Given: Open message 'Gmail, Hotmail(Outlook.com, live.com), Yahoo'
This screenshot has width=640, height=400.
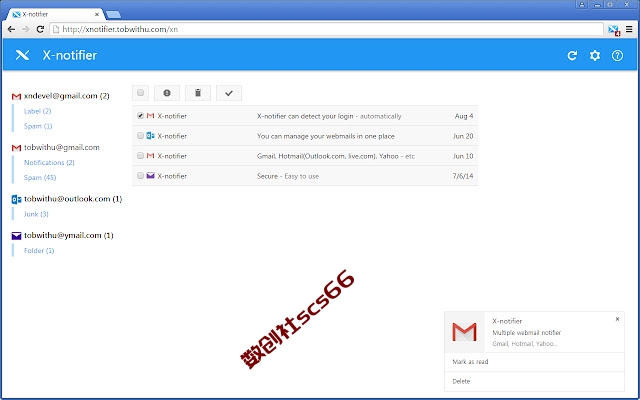Looking at the screenshot, I should (x=336, y=156).
